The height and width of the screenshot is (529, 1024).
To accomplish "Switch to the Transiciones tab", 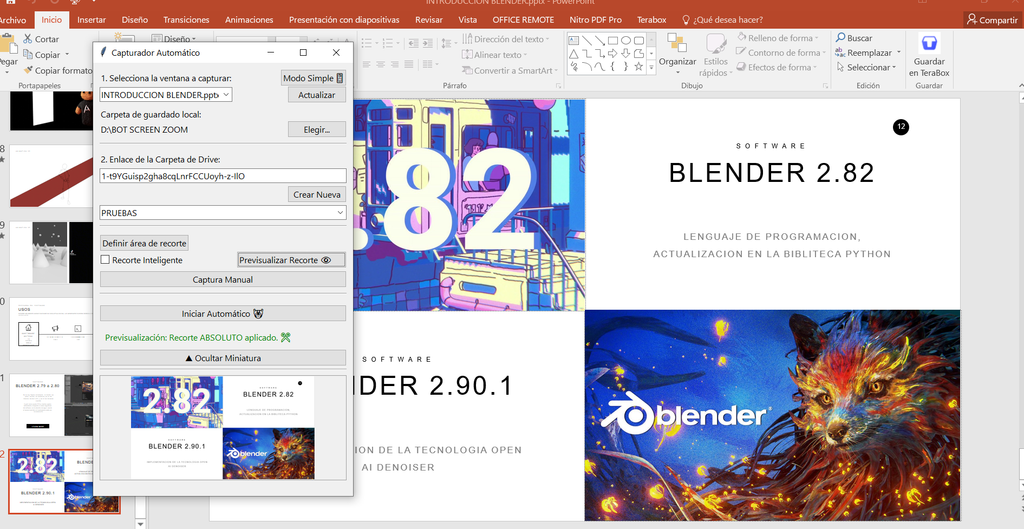I will [186, 20].
